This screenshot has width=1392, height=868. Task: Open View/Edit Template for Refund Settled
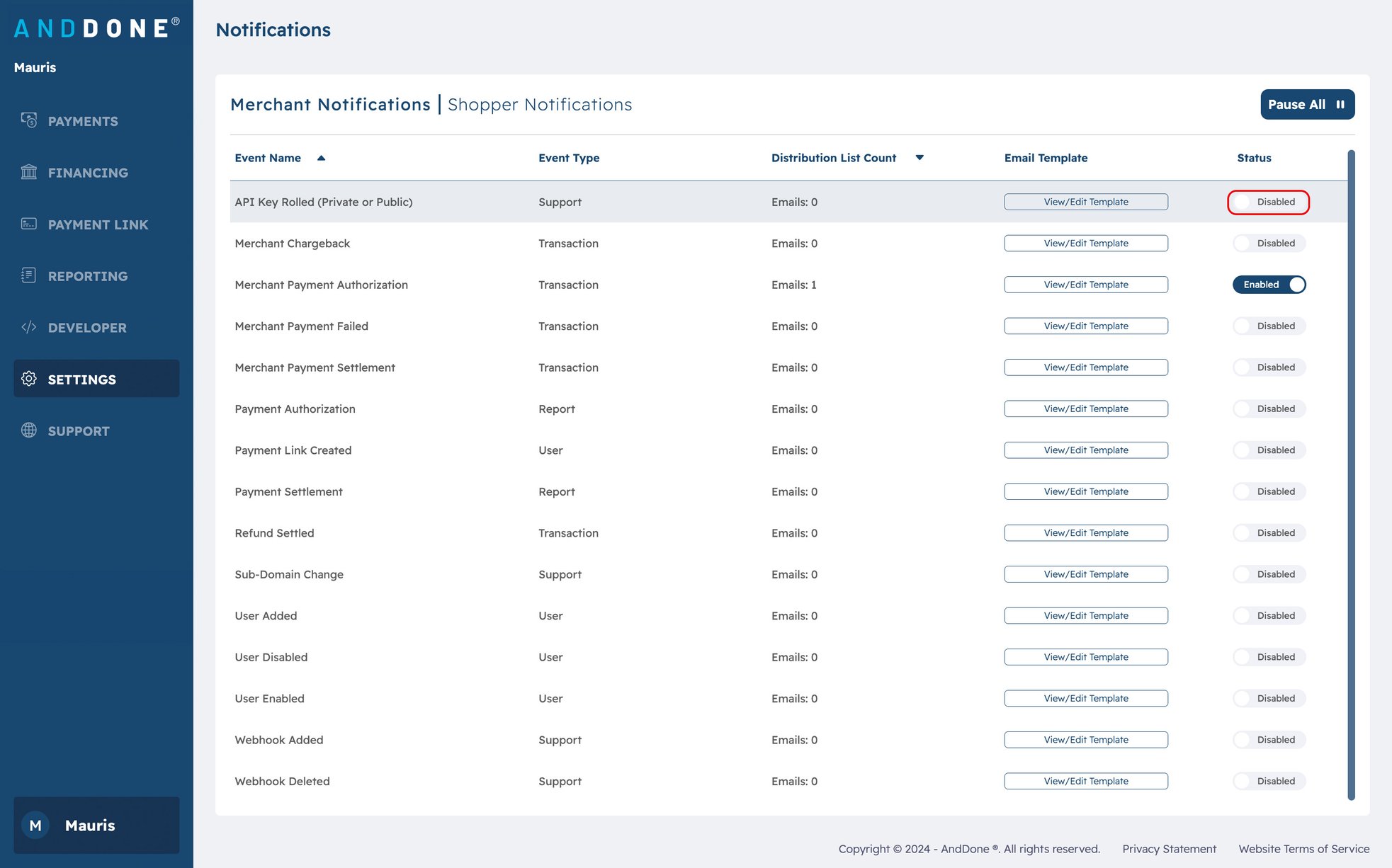click(x=1085, y=533)
